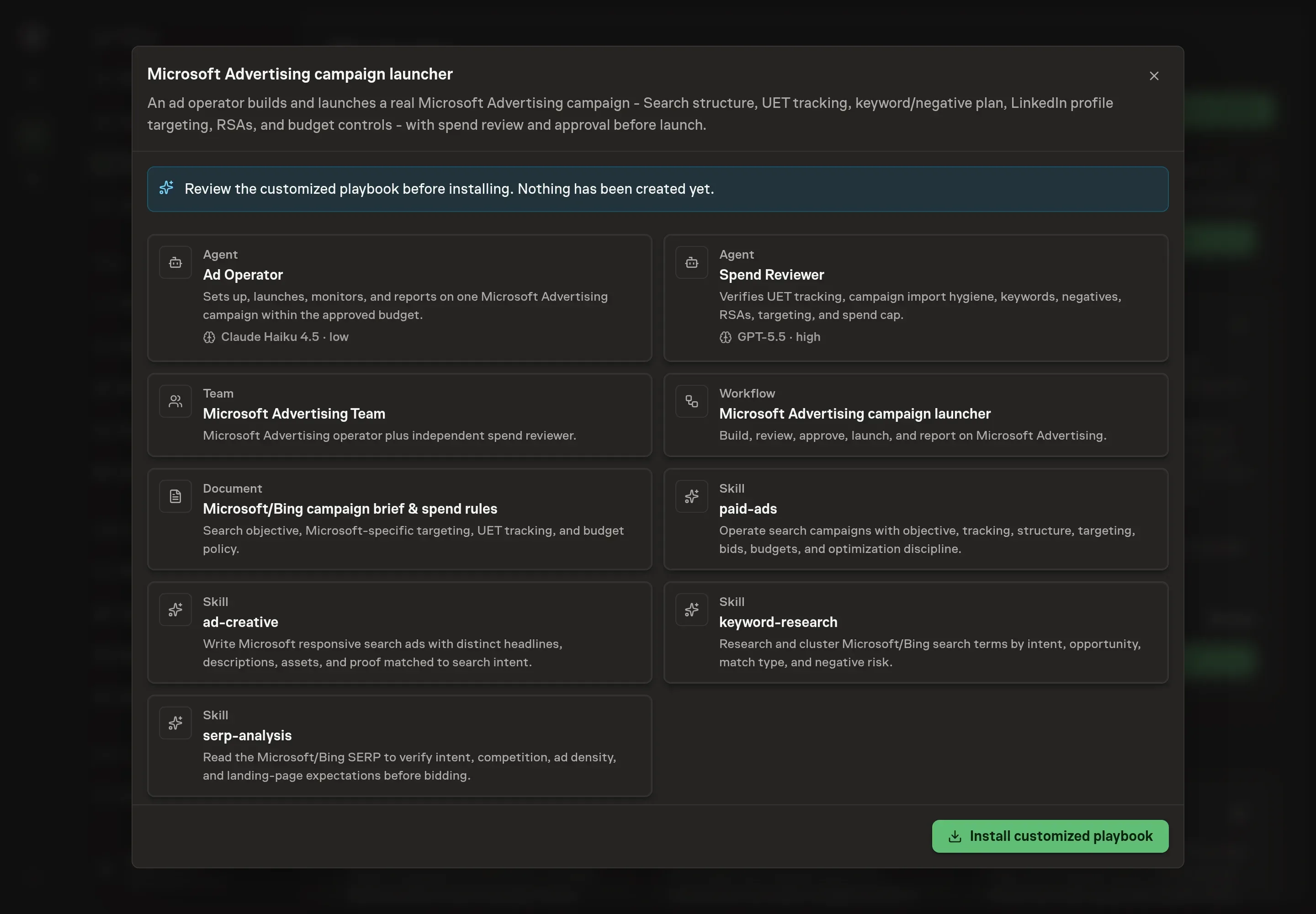
Task: Select the paid-ads skill name
Action: 748,509
